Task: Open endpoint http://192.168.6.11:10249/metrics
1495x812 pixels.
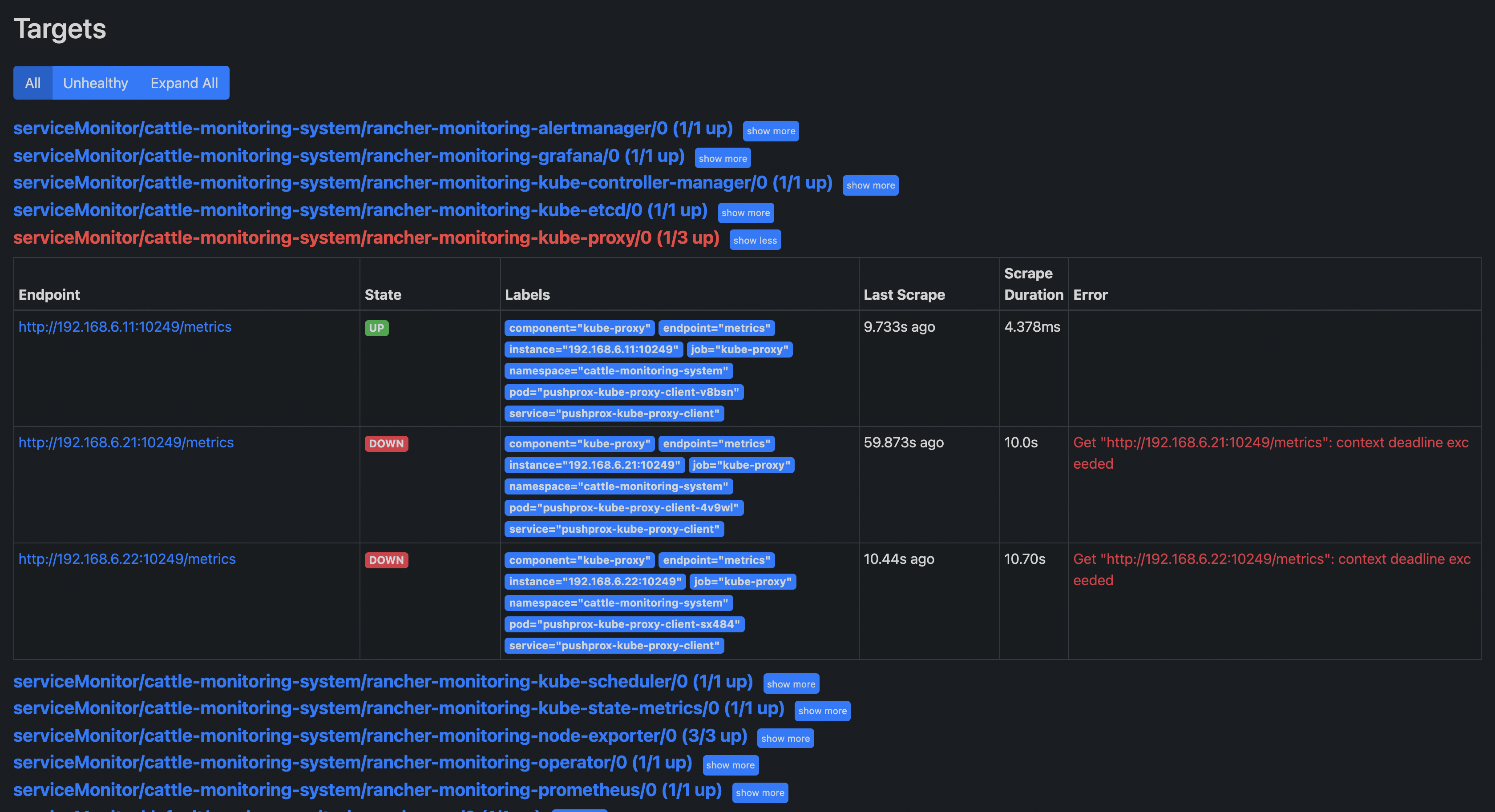Action: coord(125,326)
